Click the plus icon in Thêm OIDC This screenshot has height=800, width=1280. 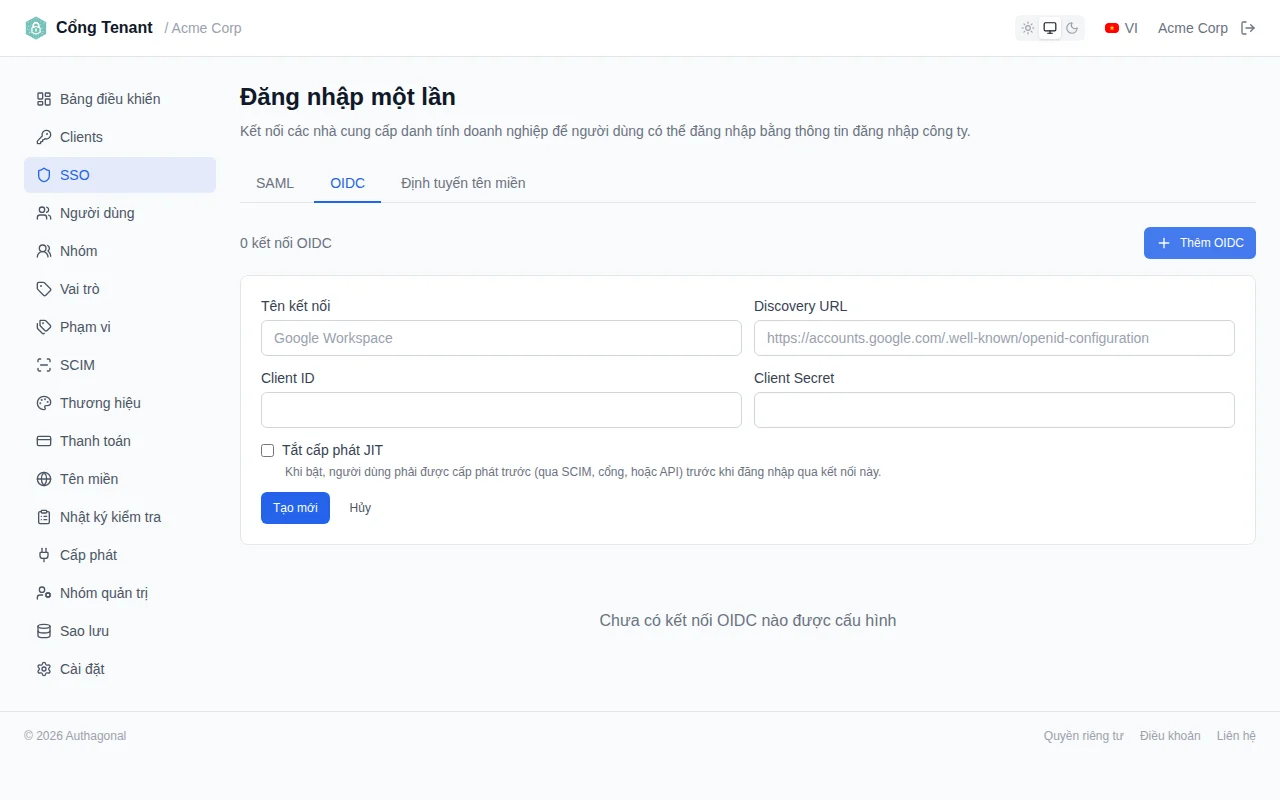coord(1164,243)
